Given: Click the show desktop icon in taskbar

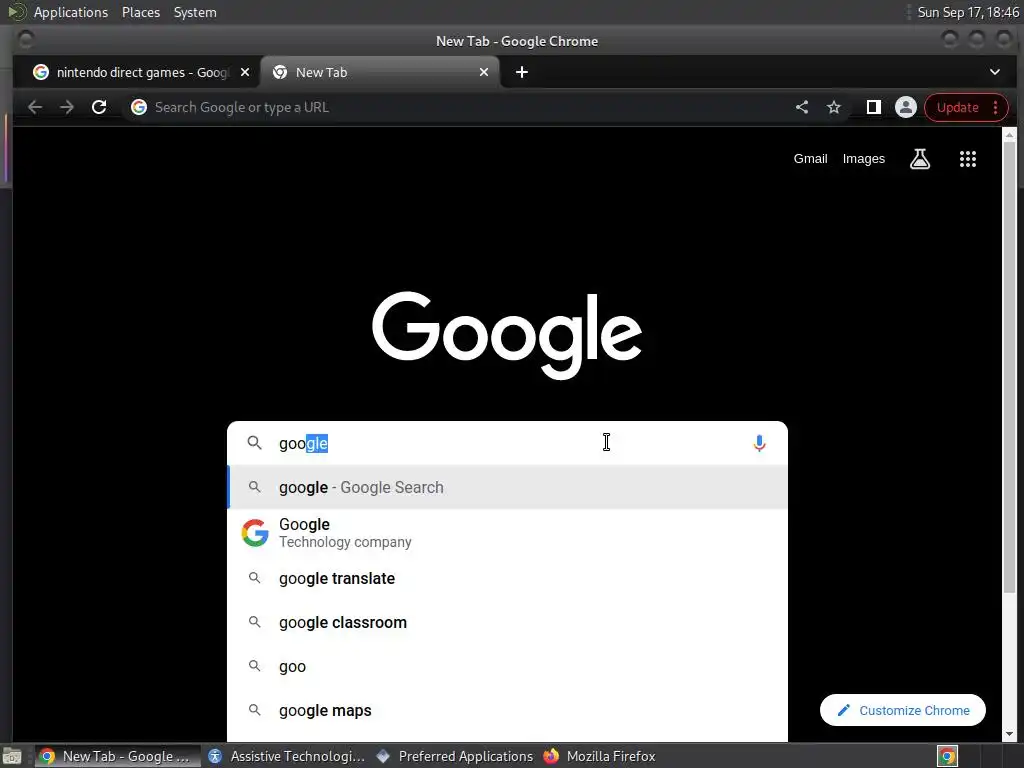Looking at the screenshot, I should click(12, 756).
